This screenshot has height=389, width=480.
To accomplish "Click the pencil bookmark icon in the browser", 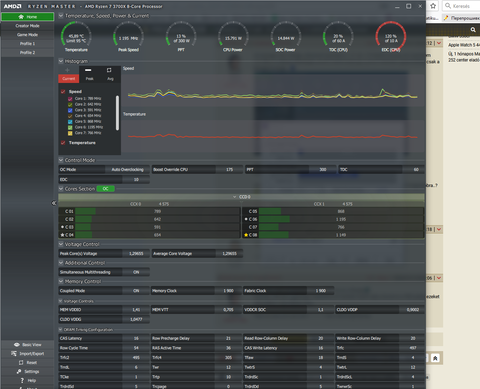I will pyautogui.click(x=446, y=18).
